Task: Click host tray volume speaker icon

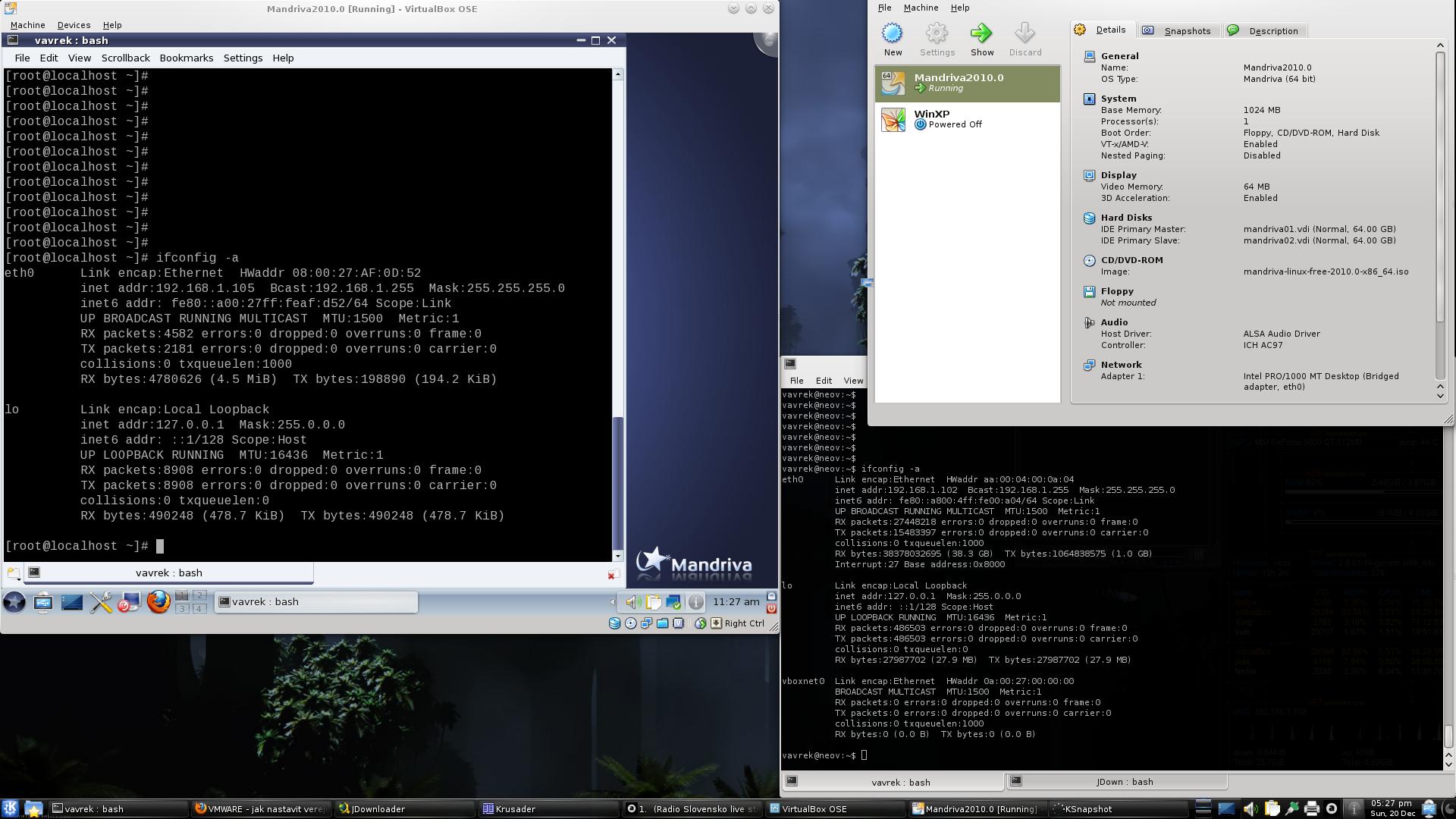Action: (1250, 808)
